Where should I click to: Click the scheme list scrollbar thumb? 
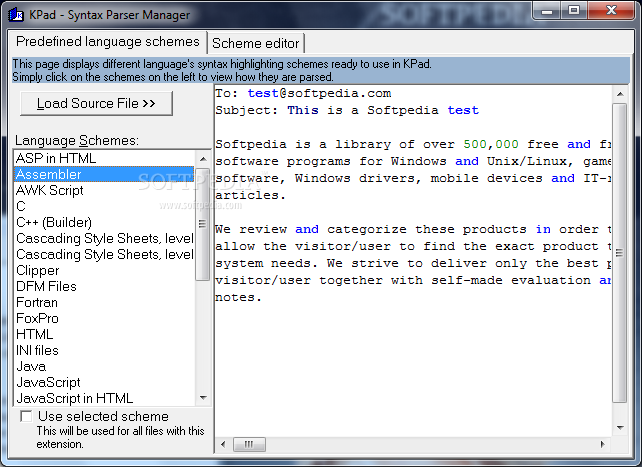203,224
